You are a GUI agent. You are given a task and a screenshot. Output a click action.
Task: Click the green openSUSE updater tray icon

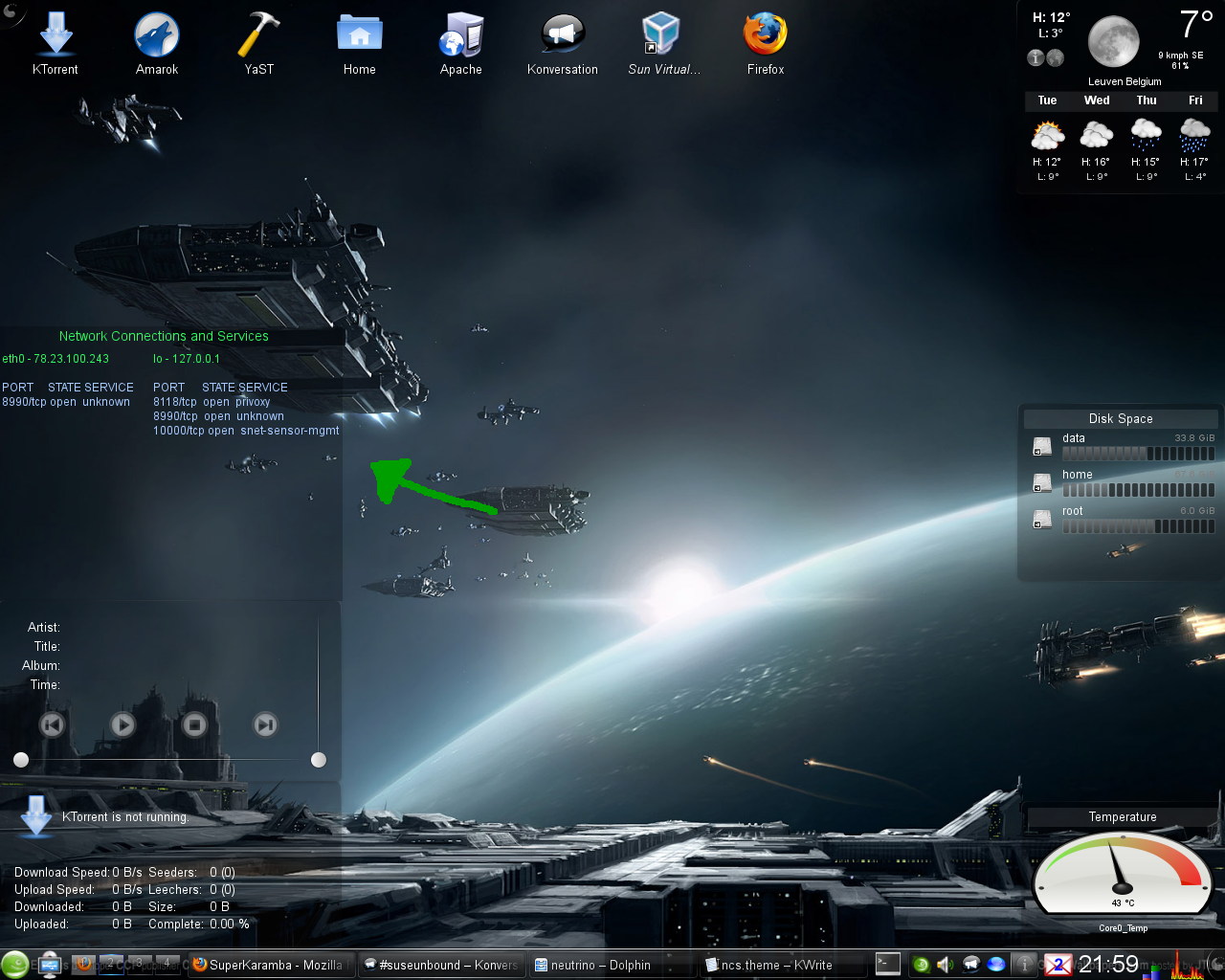921,965
